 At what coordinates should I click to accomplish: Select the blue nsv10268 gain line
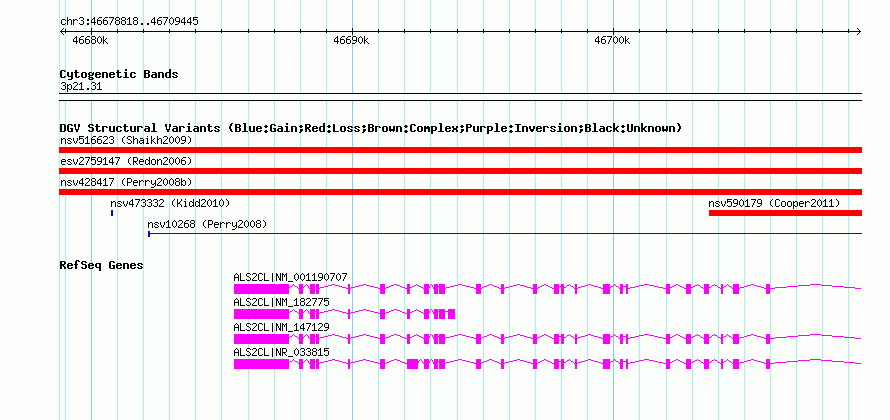click(505, 233)
